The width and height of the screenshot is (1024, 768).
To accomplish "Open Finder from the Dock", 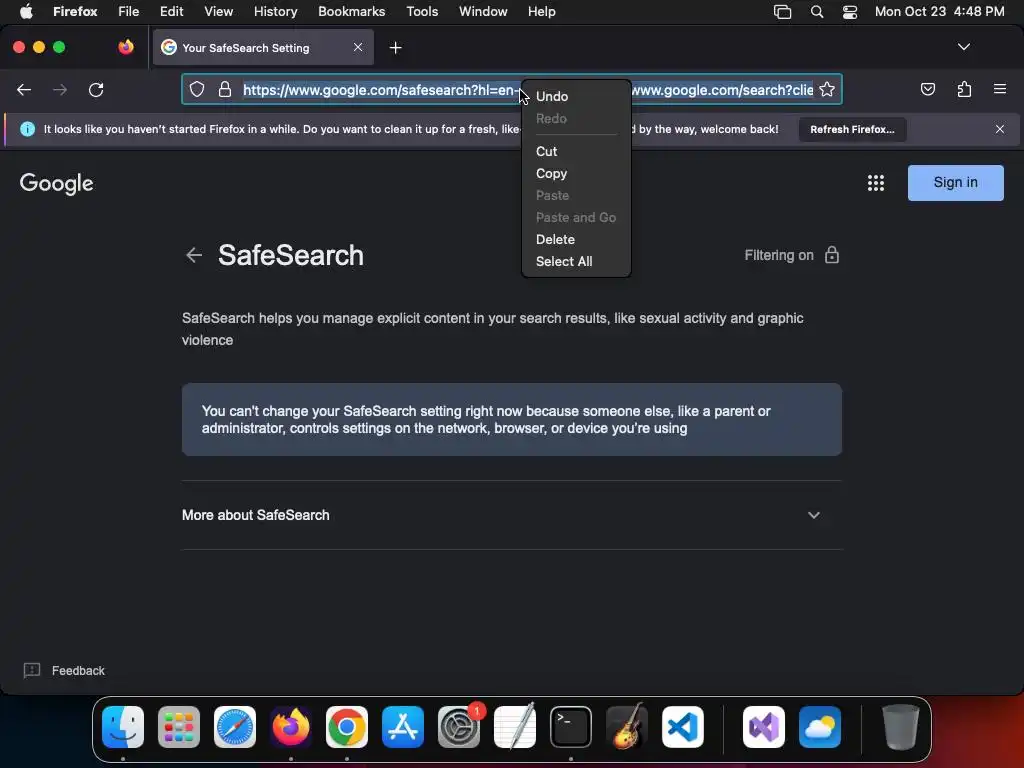I will pos(123,727).
